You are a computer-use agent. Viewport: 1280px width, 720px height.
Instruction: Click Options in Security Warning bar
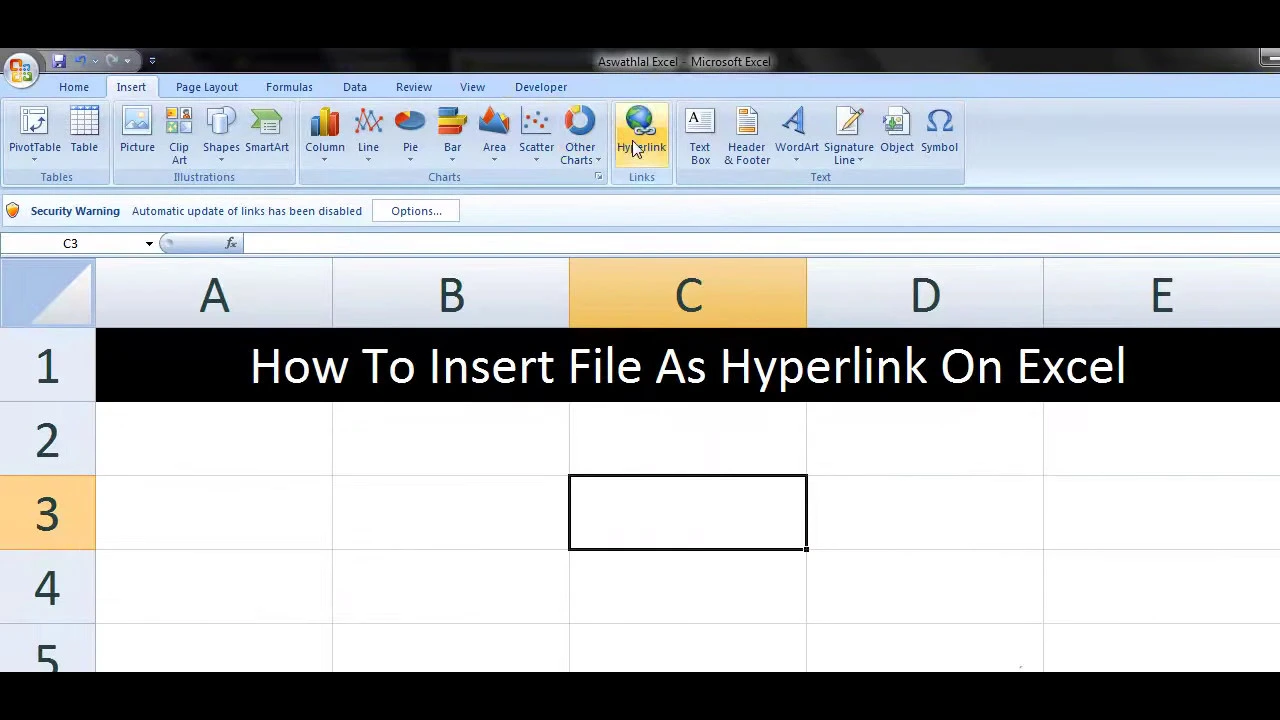pyautogui.click(x=416, y=211)
